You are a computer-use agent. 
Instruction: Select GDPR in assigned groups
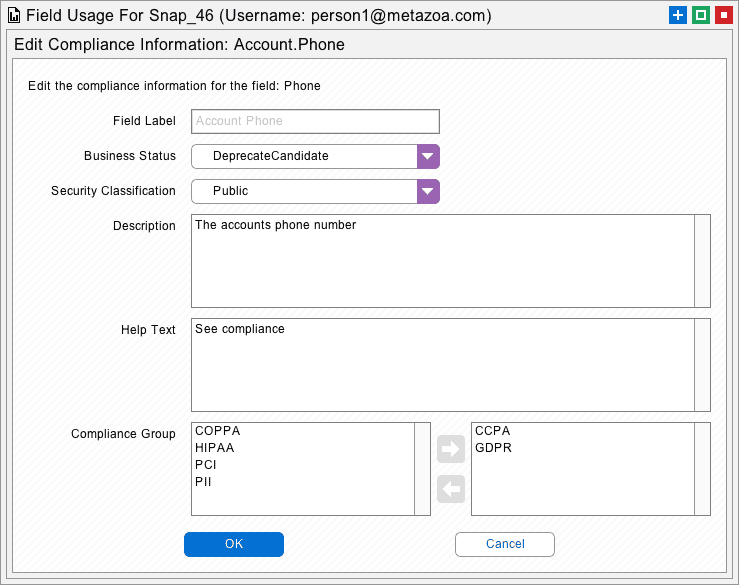point(493,448)
